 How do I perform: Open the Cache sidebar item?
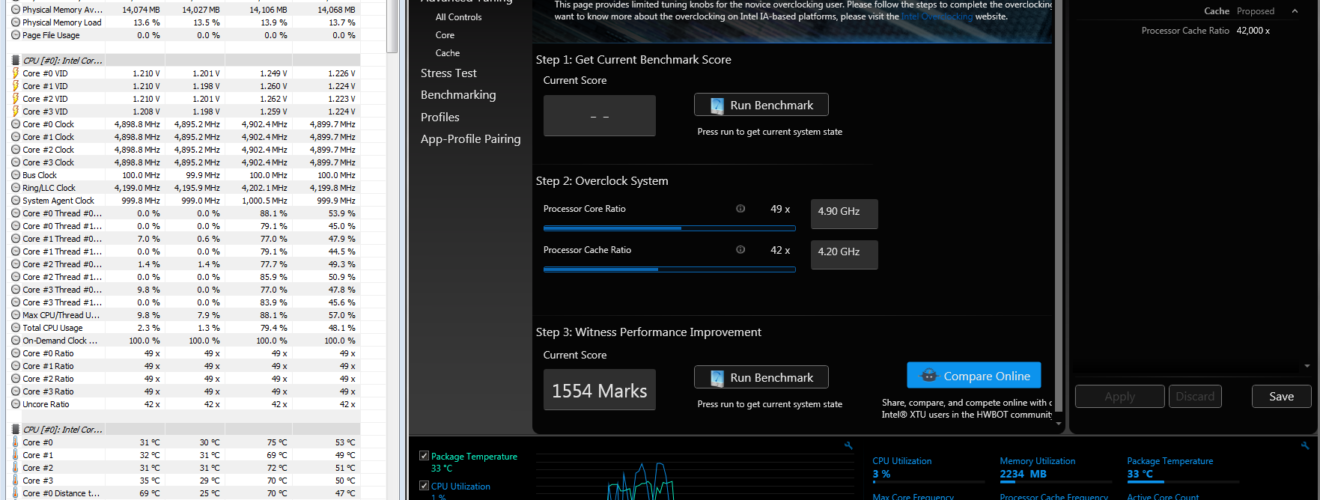point(447,53)
